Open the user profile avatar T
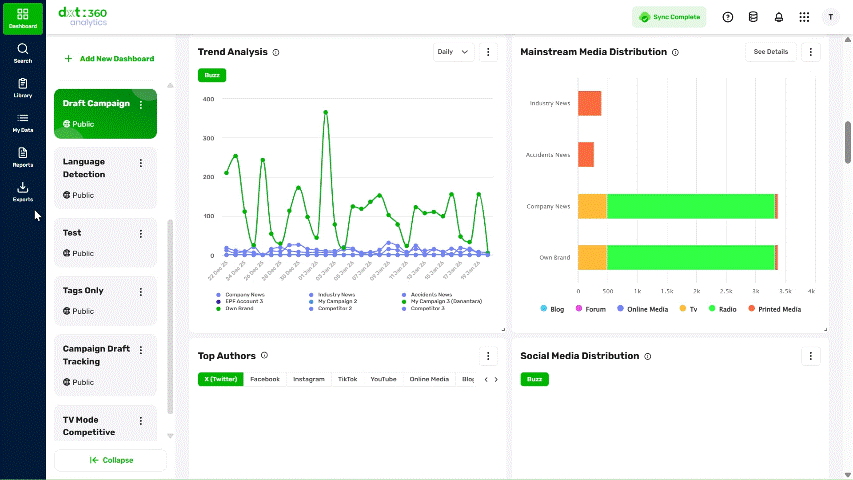Image resolution: width=853 pixels, height=480 pixels. click(831, 17)
